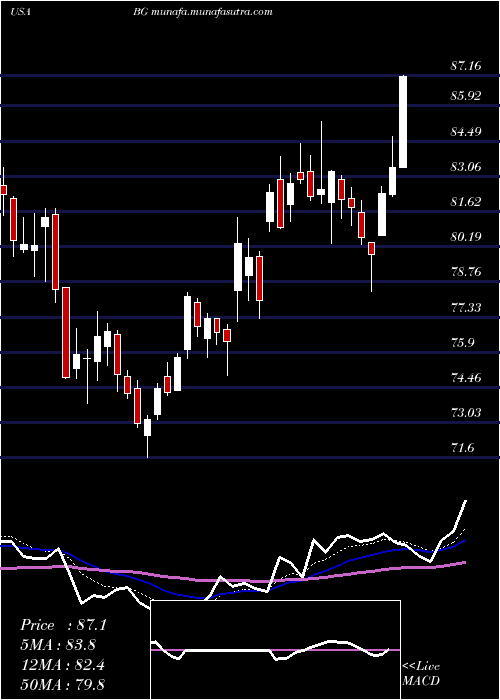
Task: Click the 78.76 price level label
Action: pyautogui.click(x=466, y=272)
